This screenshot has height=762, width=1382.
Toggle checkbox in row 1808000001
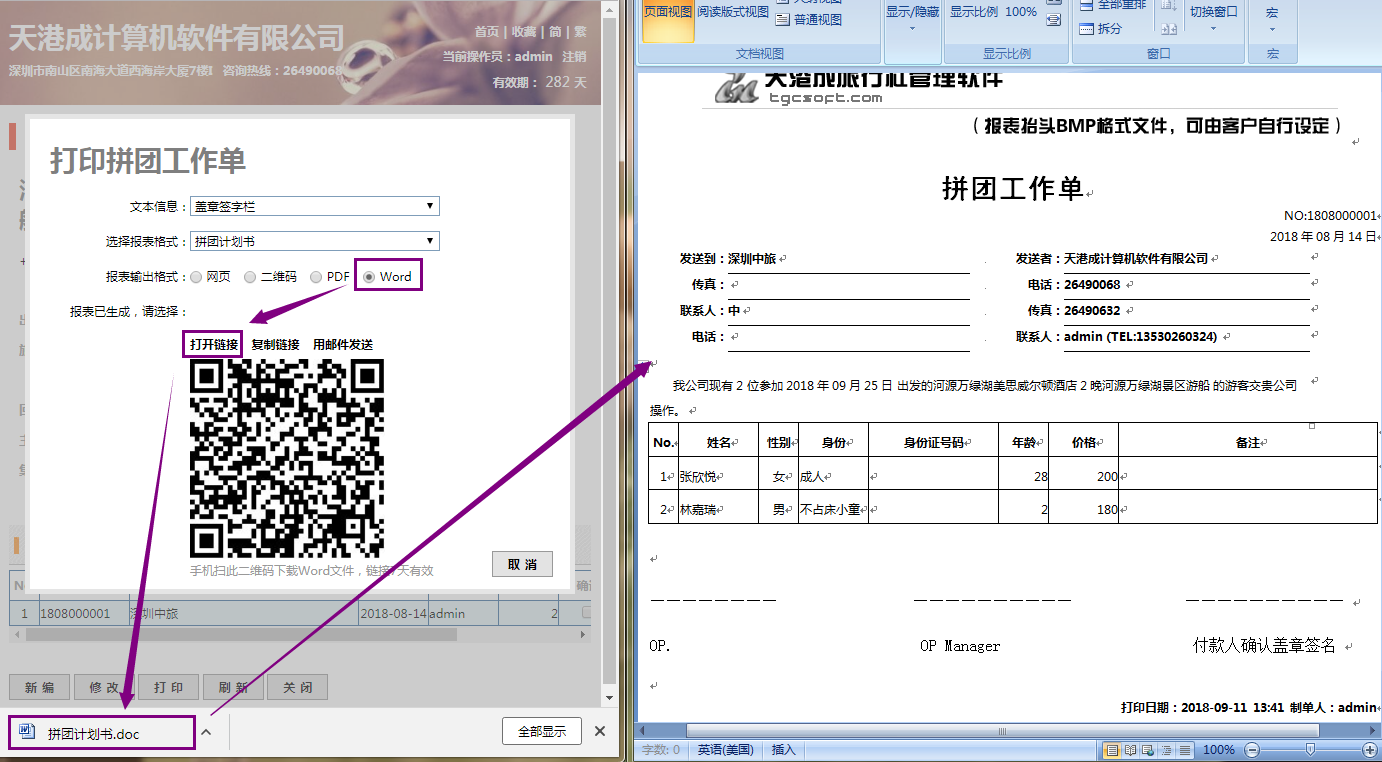click(x=587, y=613)
